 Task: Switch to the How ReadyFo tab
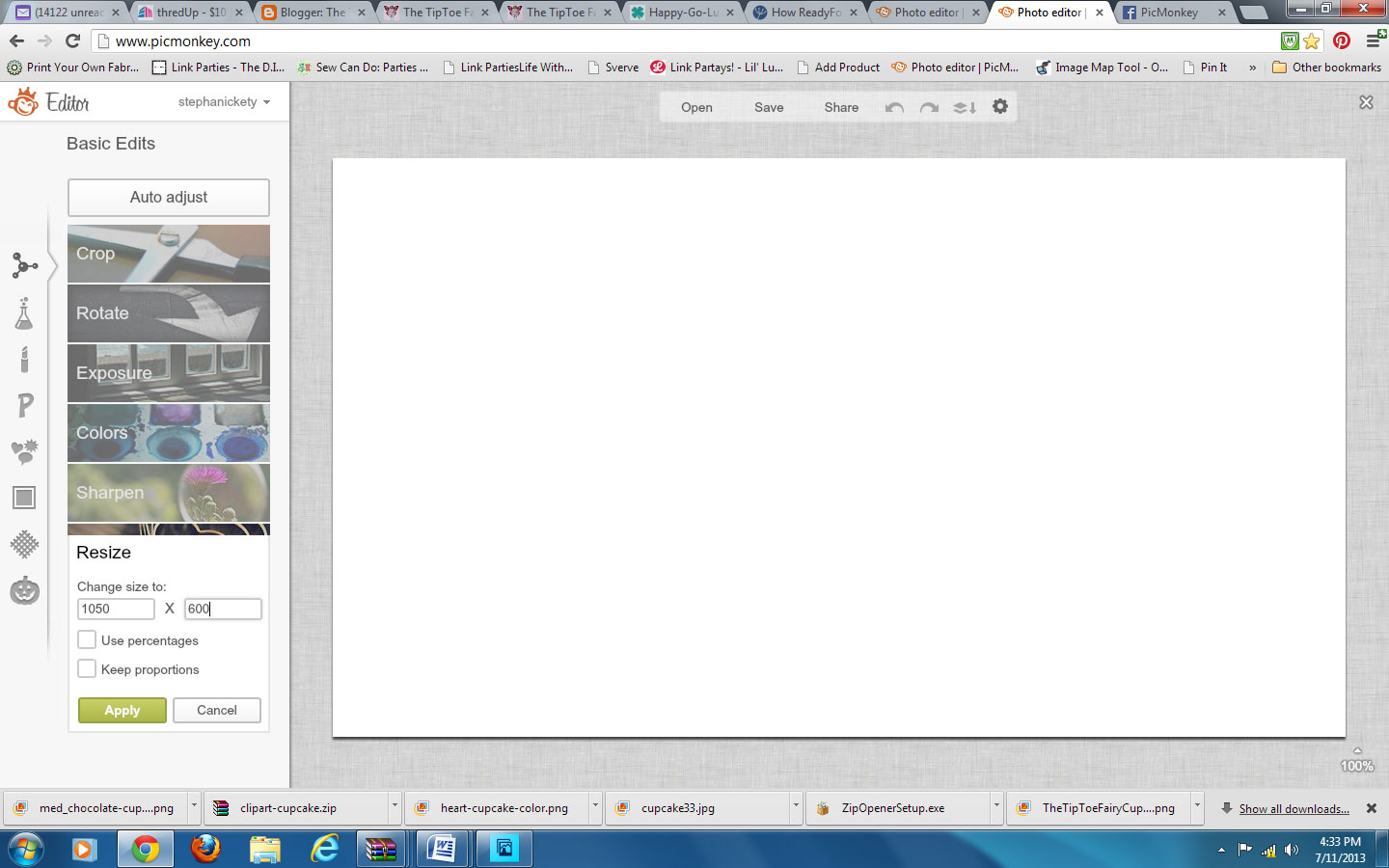pyautogui.click(x=805, y=13)
